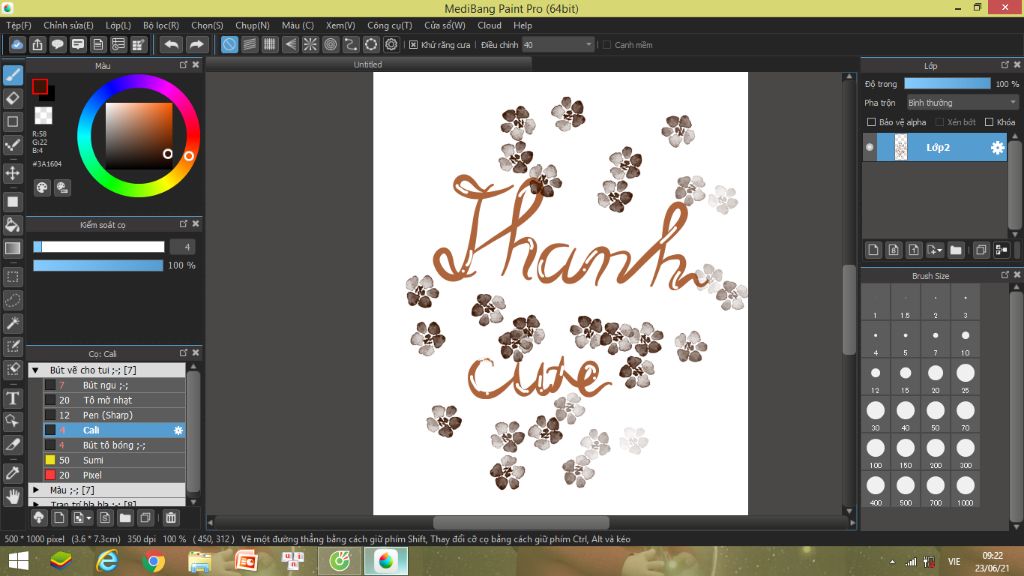Select the Pen (Sharp) brush
Viewport: 1024px width, 576px height.
(x=114, y=415)
